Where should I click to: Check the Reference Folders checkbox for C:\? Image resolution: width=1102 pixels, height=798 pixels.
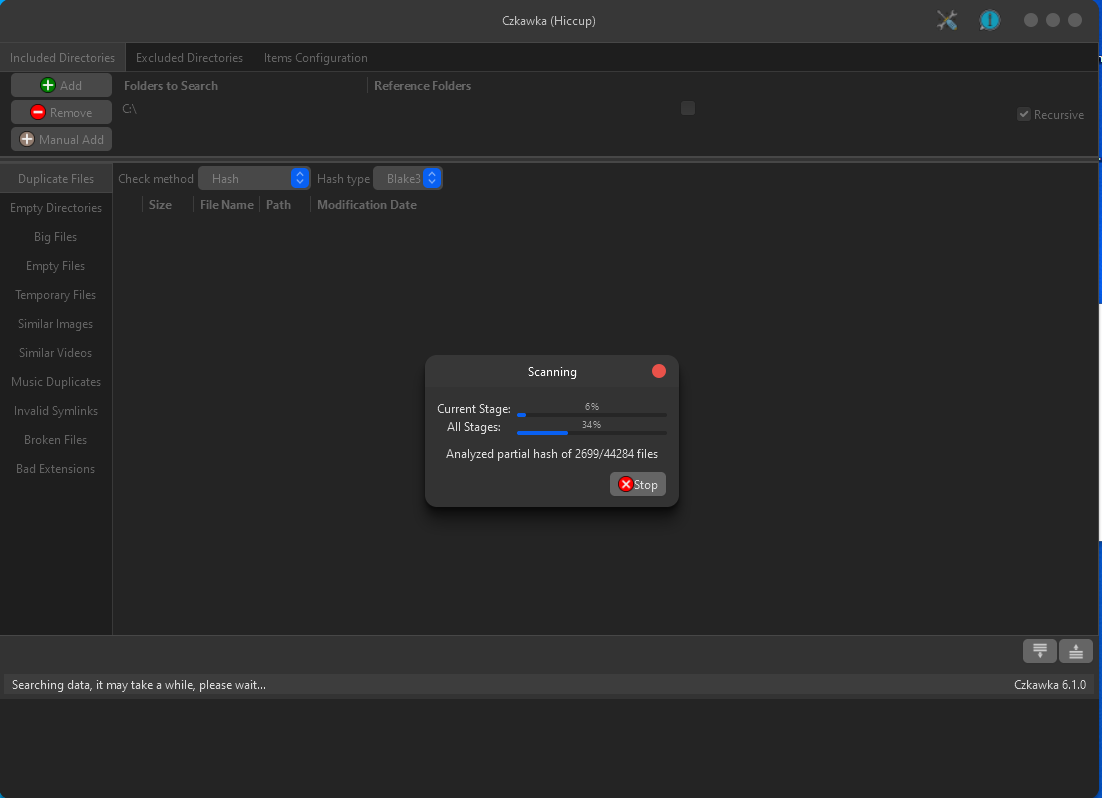(x=687, y=108)
